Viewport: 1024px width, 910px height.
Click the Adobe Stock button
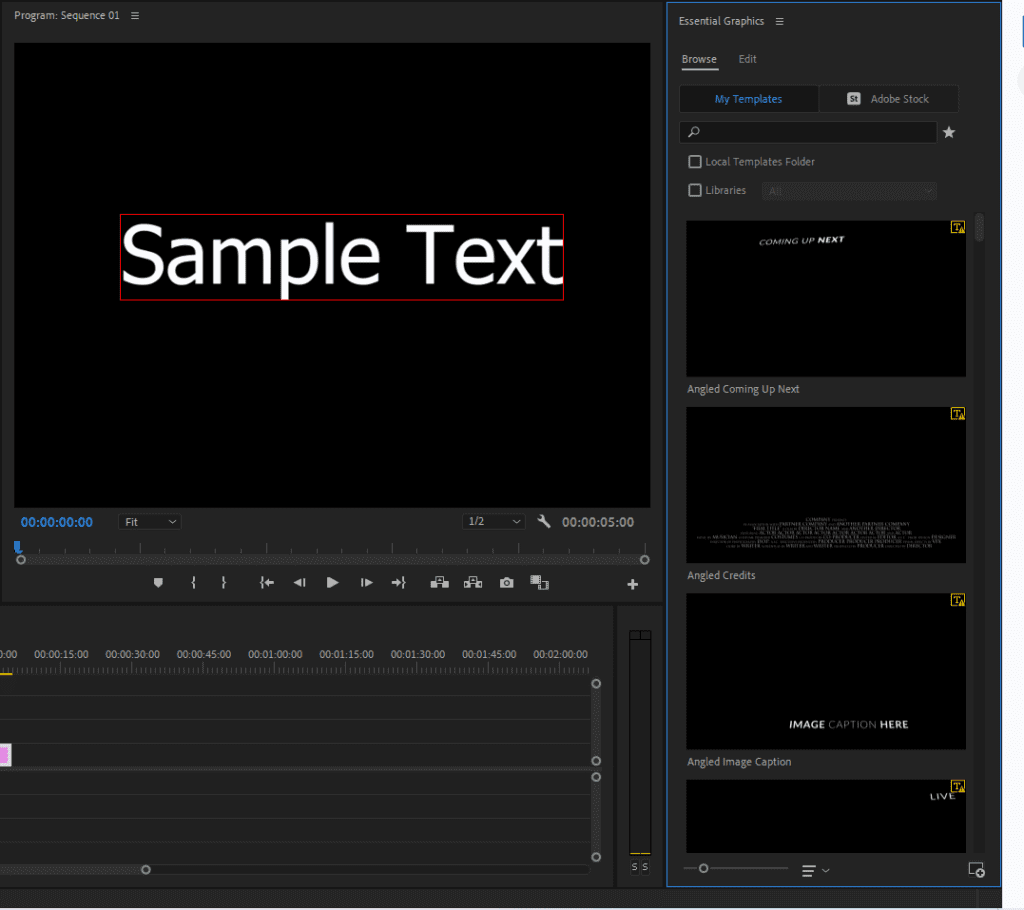click(x=888, y=99)
